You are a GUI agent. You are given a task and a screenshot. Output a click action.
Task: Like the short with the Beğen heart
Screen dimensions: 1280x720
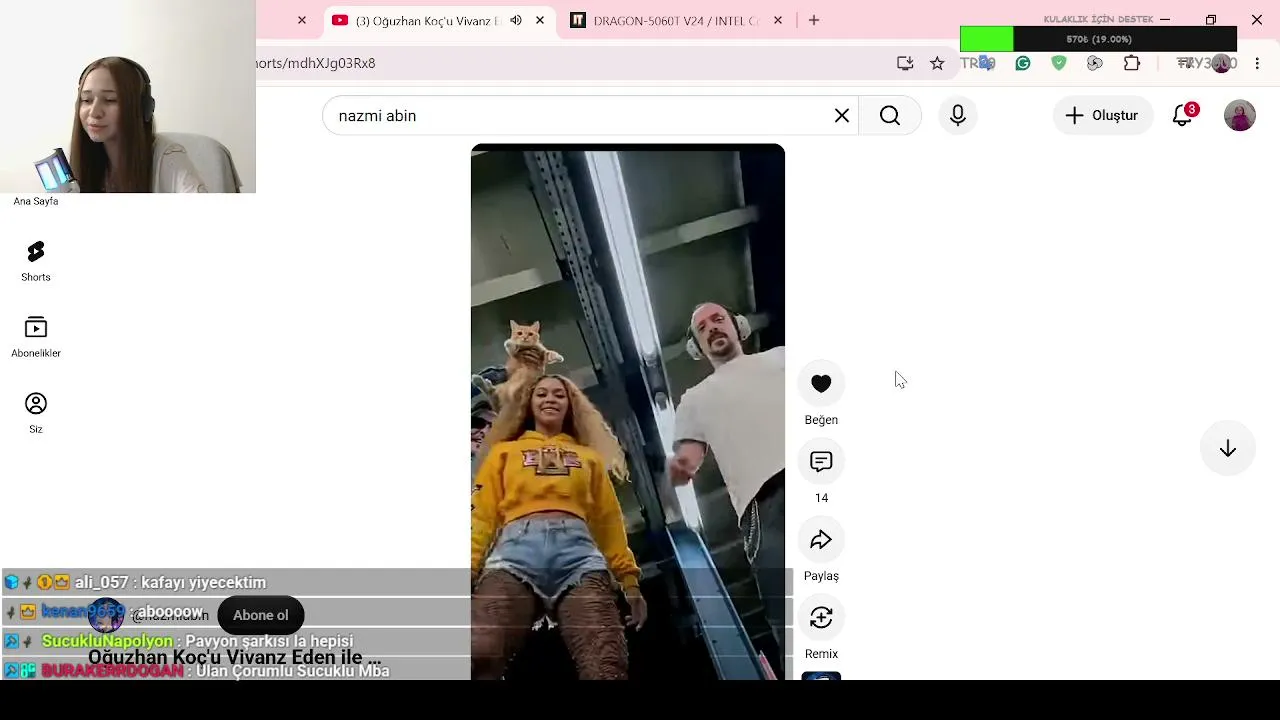tap(821, 384)
